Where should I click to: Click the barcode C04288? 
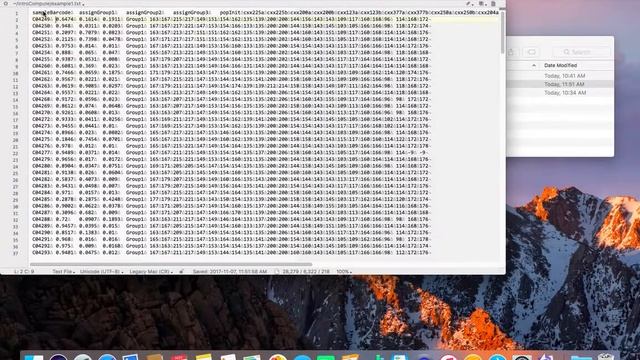42,219
